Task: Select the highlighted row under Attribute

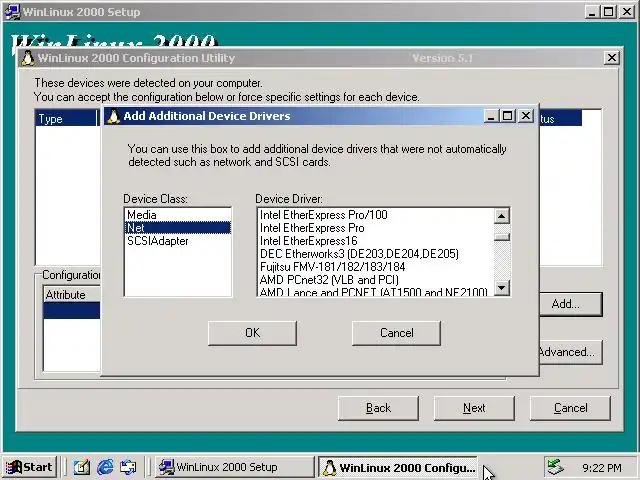Action: (72, 311)
